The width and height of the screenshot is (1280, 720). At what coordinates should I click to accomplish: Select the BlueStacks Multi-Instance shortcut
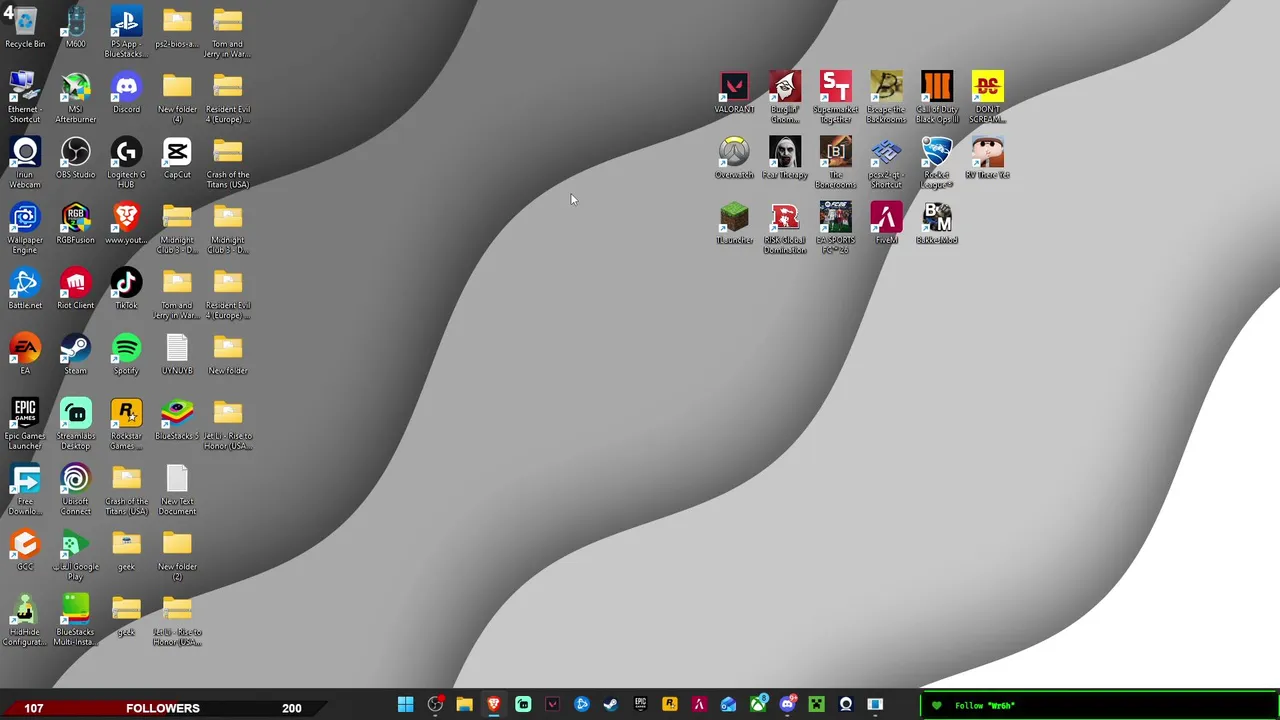tap(75, 620)
